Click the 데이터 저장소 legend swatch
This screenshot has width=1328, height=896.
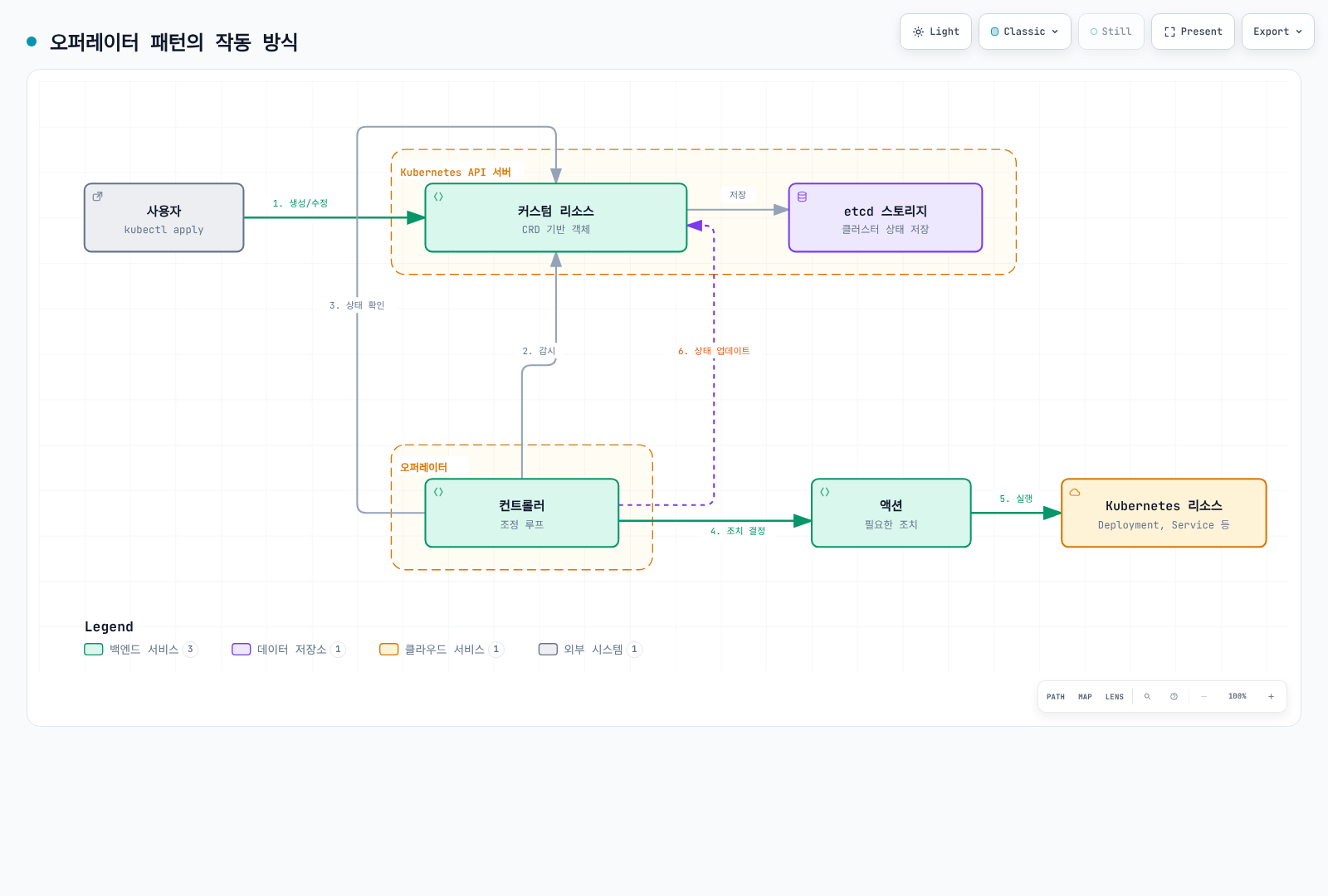[242, 650]
